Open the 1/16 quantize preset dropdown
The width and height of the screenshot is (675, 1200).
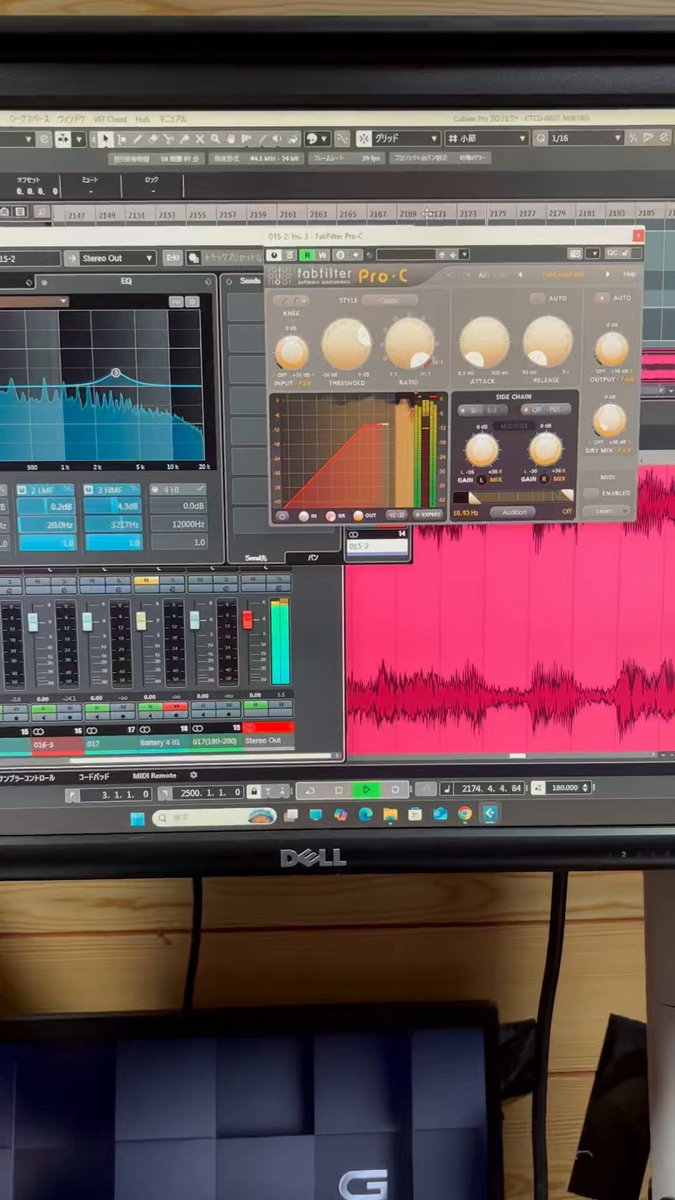[584, 138]
